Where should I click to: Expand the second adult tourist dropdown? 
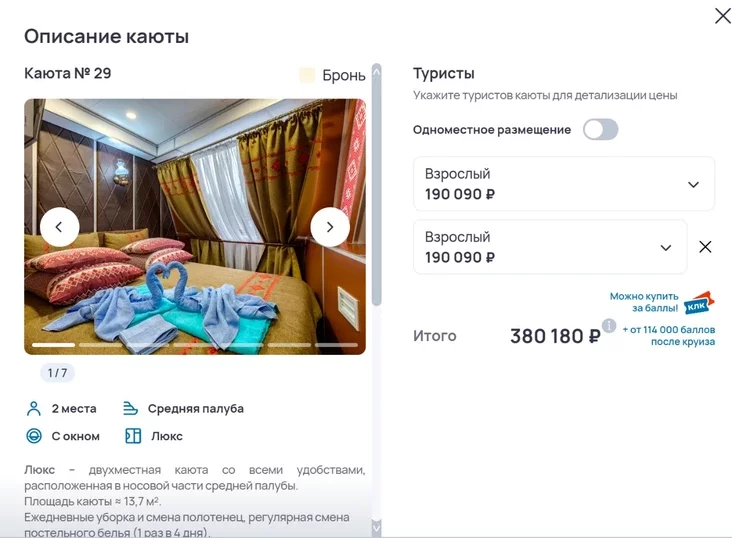coord(550,247)
